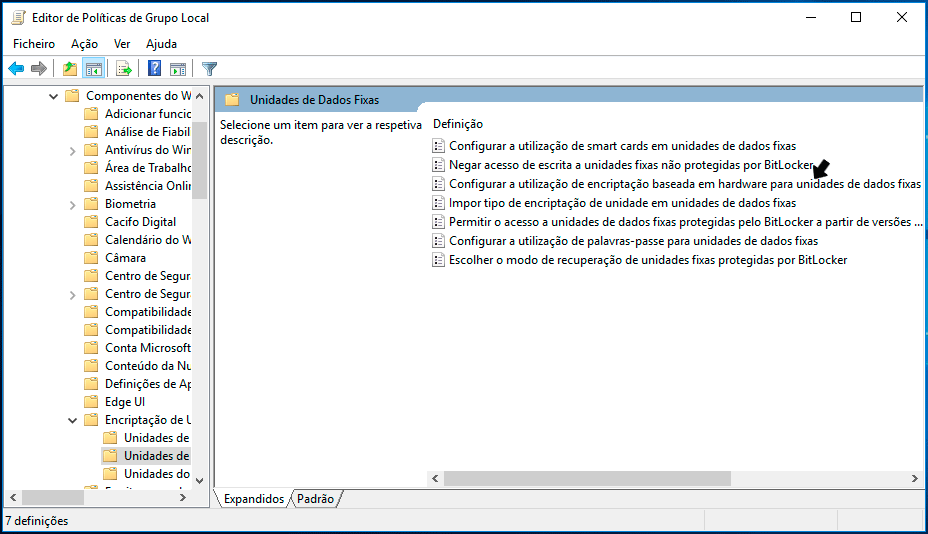
Task: Maximize the Editor de Políticas window
Action: 856,17
